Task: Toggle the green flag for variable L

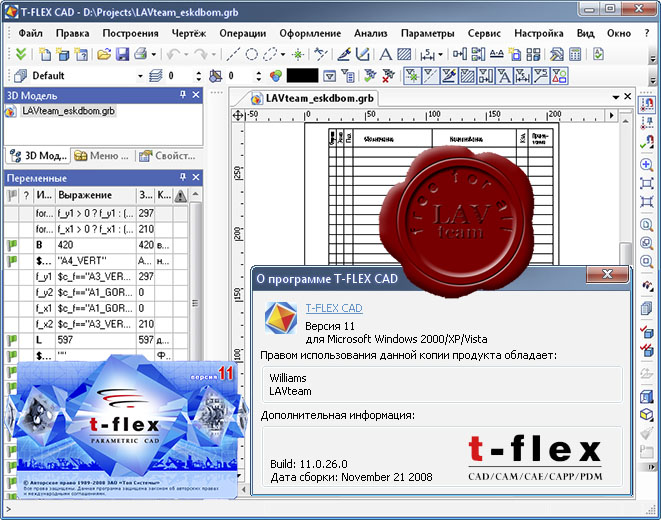Action: pyautogui.click(x=12, y=340)
